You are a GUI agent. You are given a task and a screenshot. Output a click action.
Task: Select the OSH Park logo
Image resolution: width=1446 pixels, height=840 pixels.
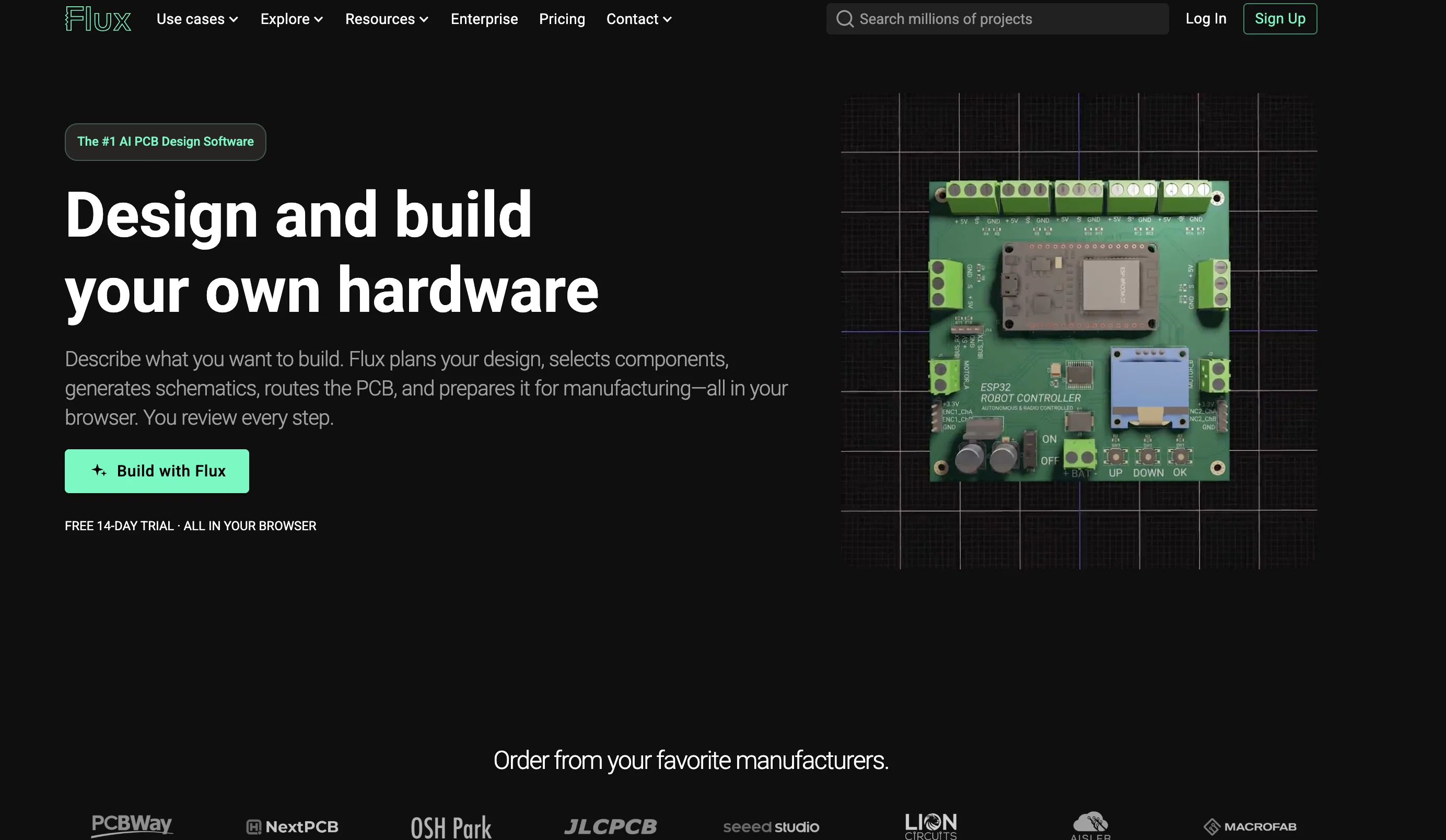[x=451, y=827]
